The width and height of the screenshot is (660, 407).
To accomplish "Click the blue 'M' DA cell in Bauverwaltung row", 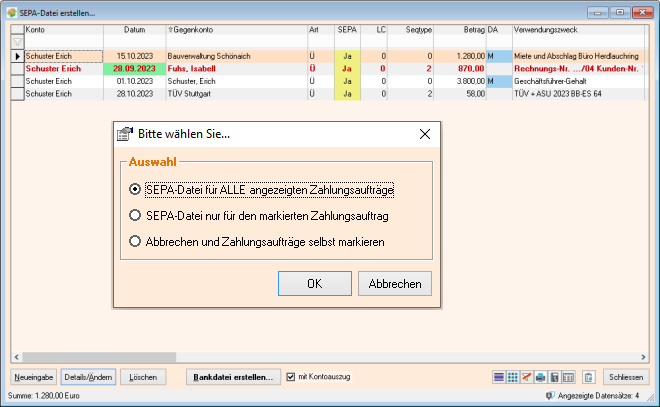I will [499, 56].
